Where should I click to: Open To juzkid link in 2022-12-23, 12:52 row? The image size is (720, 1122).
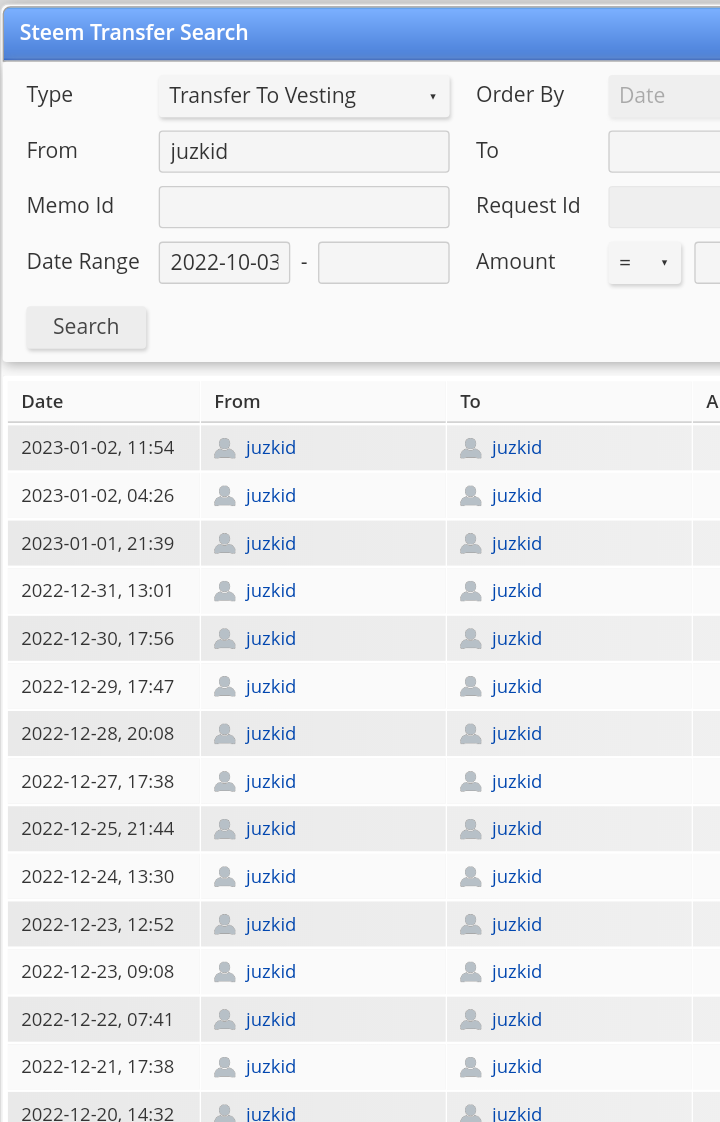[x=517, y=925]
